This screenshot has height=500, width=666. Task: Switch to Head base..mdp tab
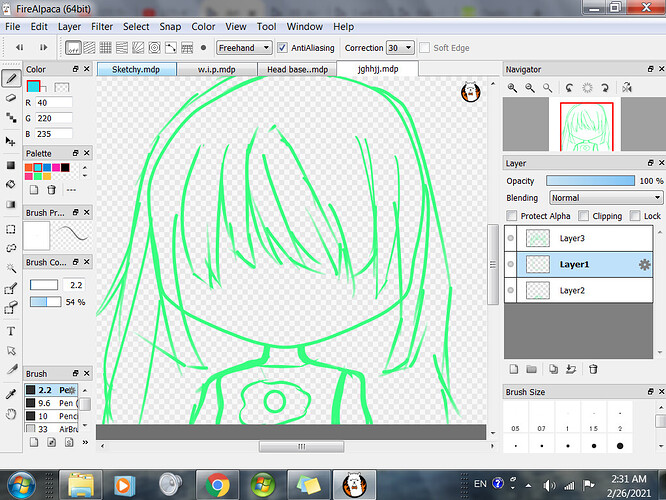click(297, 69)
